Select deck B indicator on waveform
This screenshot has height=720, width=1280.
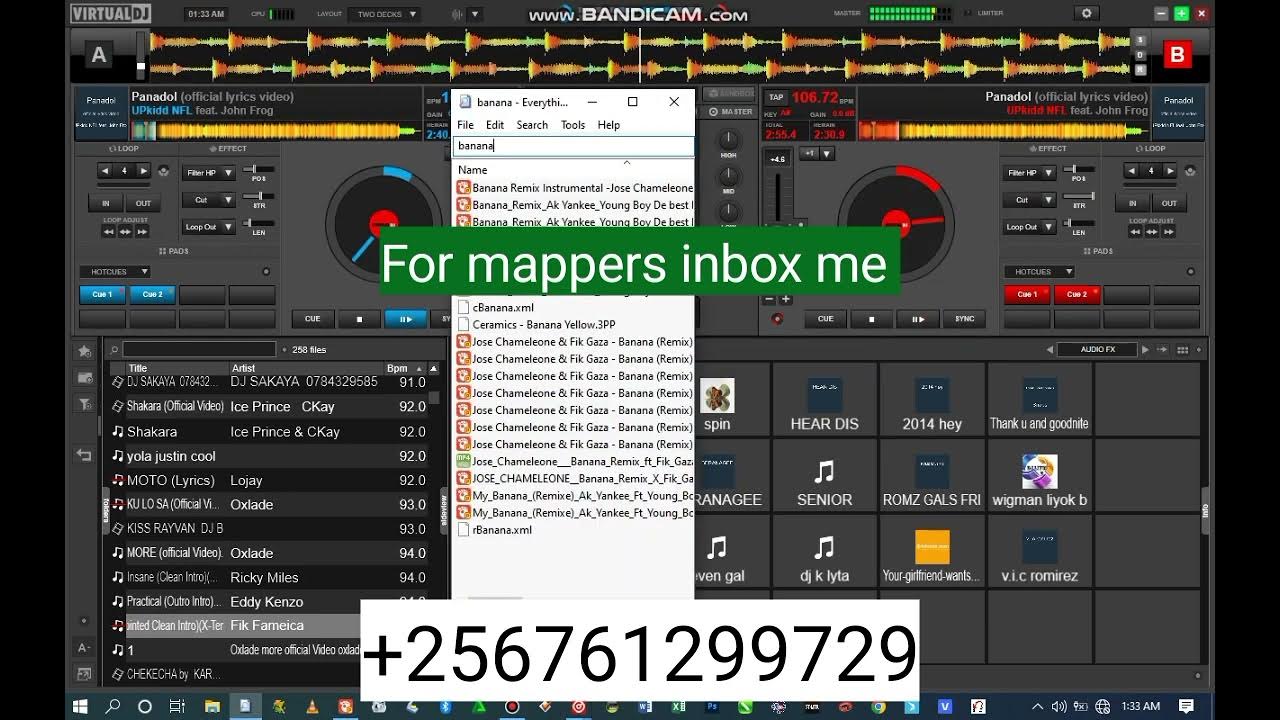(1177, 56)
